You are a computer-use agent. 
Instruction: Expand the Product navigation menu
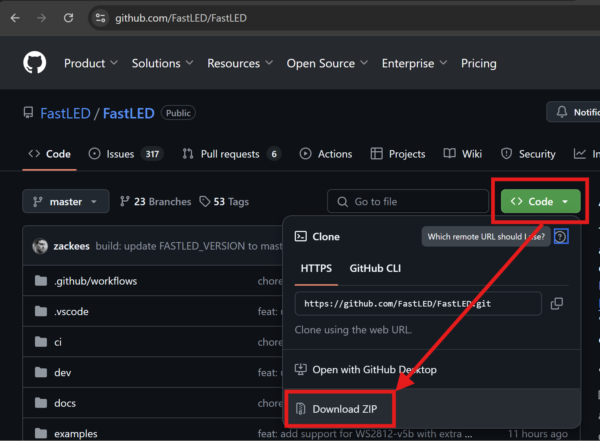91,63
